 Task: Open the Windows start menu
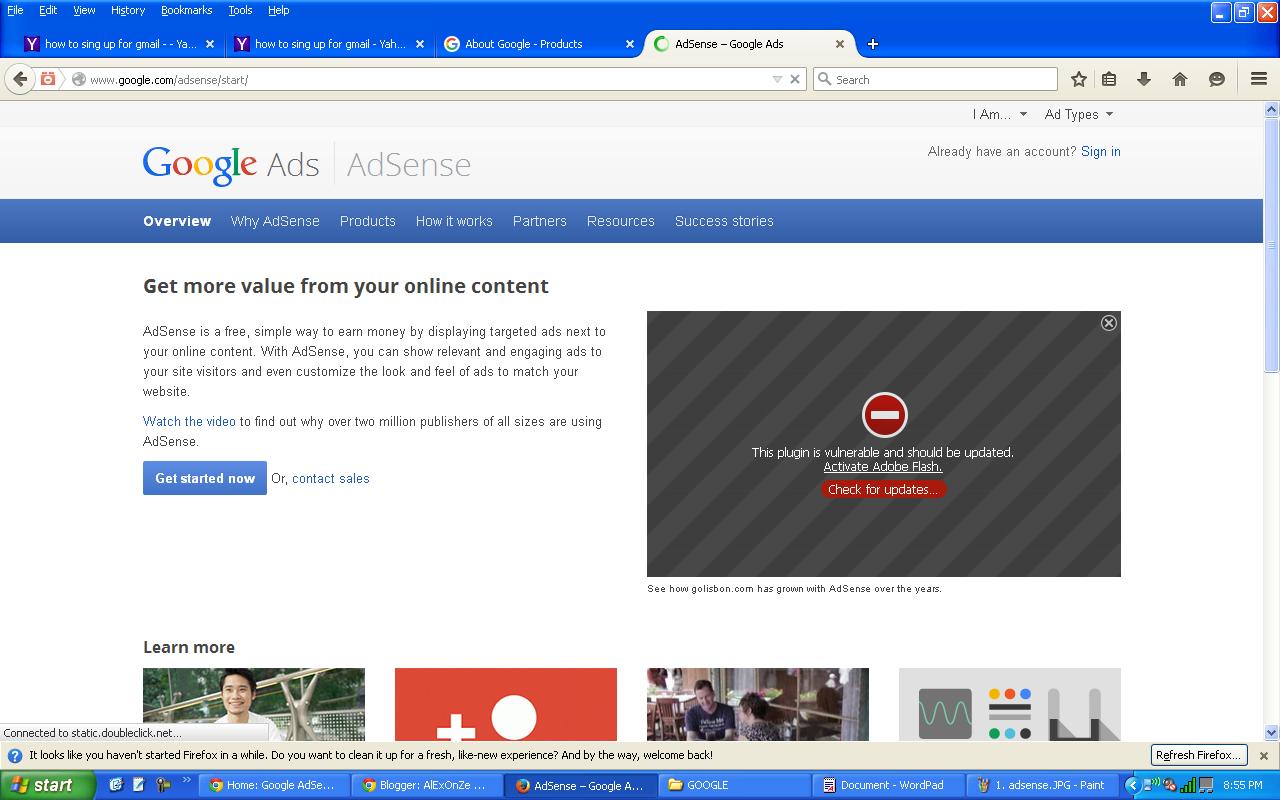[x=47, y=785]
